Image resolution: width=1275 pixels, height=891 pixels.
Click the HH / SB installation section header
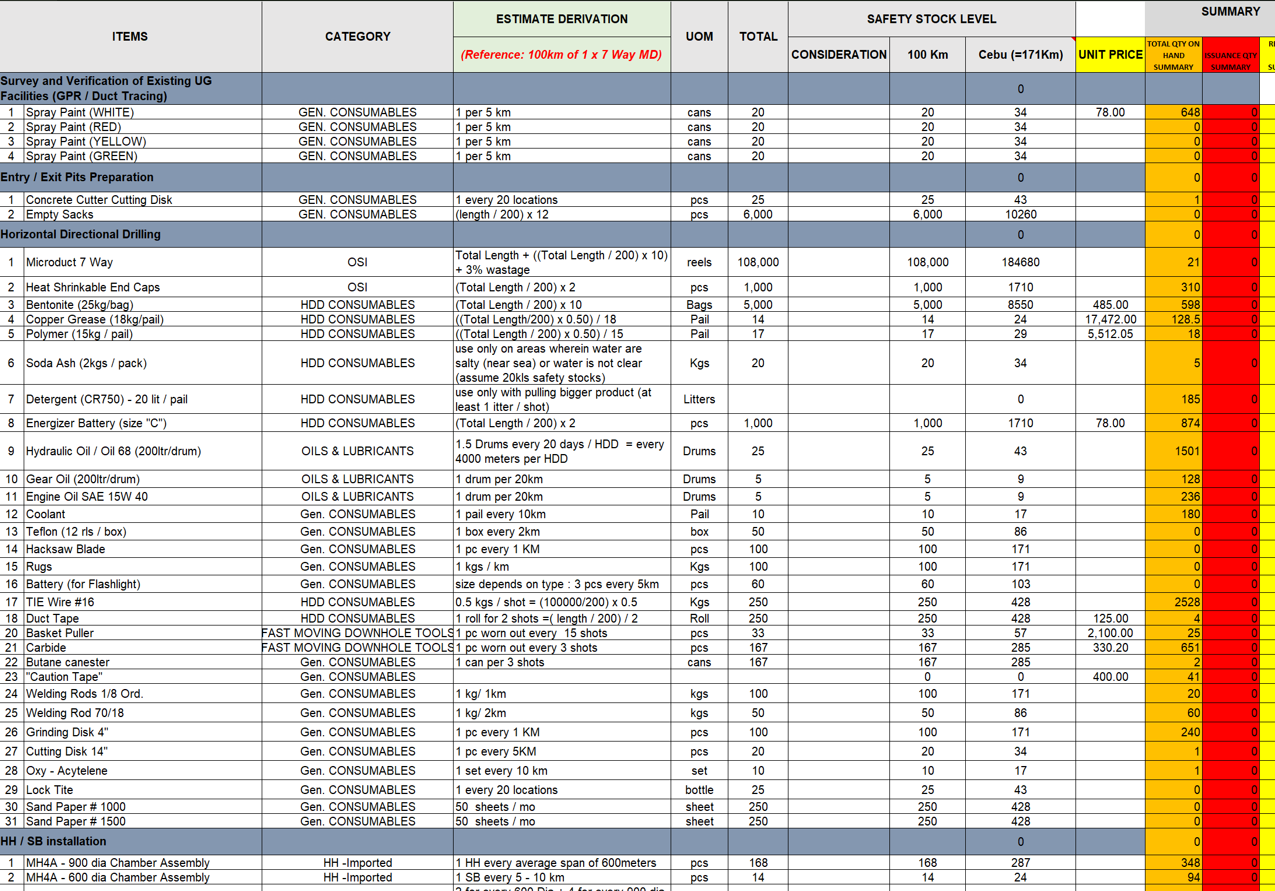tap(100, 842)
